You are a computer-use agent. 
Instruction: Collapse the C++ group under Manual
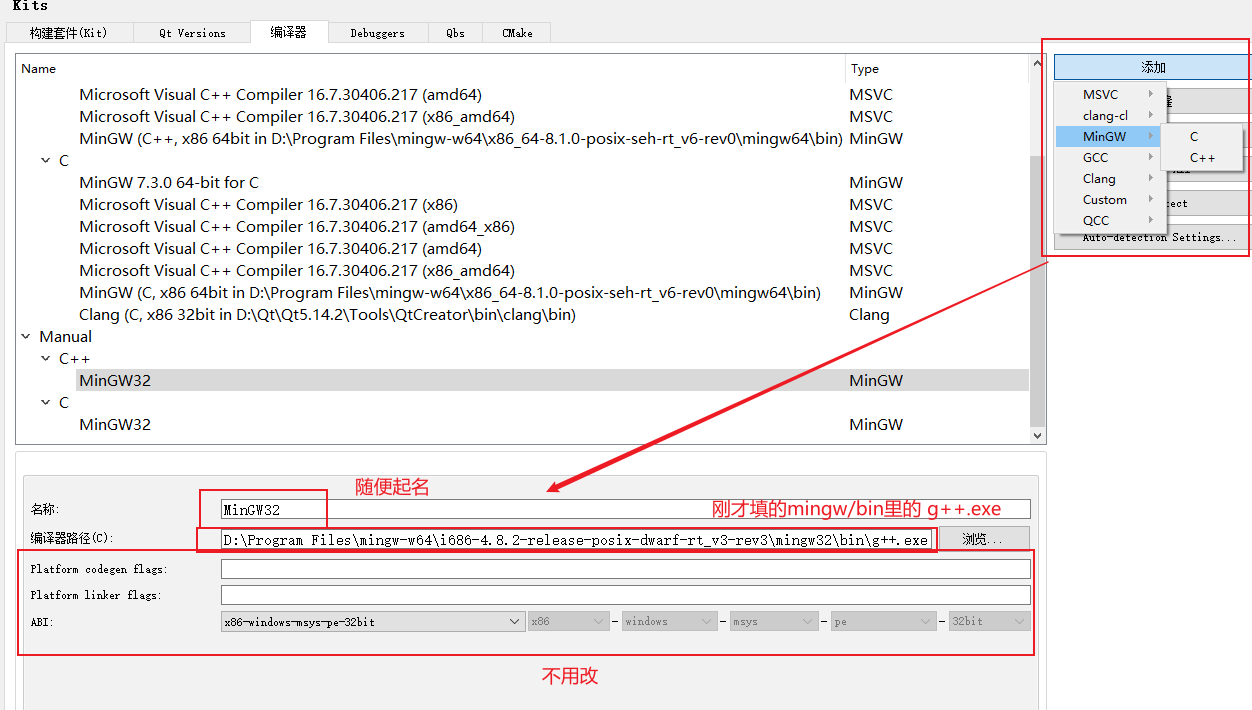coord(44,358)
